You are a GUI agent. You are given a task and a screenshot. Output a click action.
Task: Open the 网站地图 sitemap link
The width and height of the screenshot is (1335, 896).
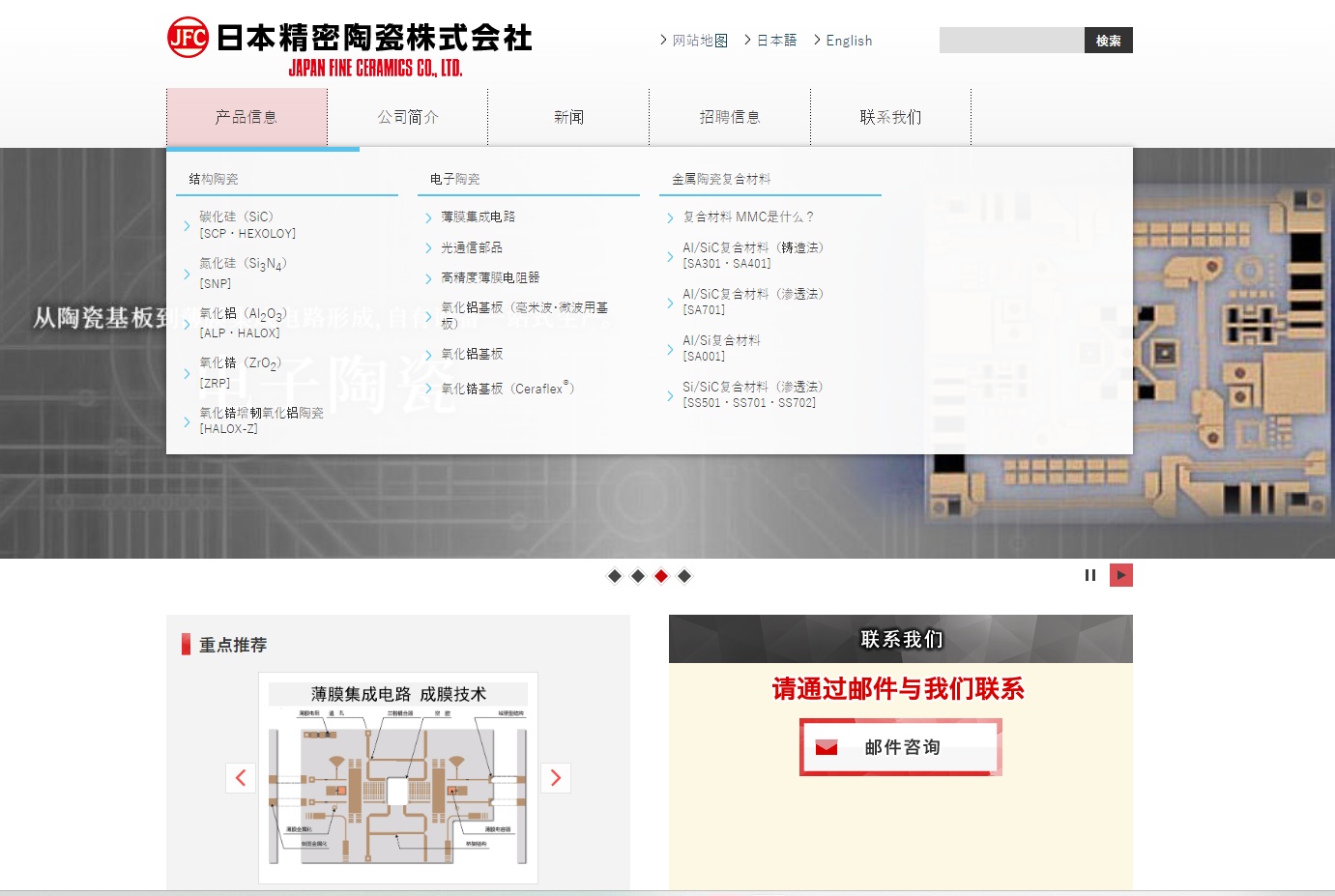coord(699,41)
